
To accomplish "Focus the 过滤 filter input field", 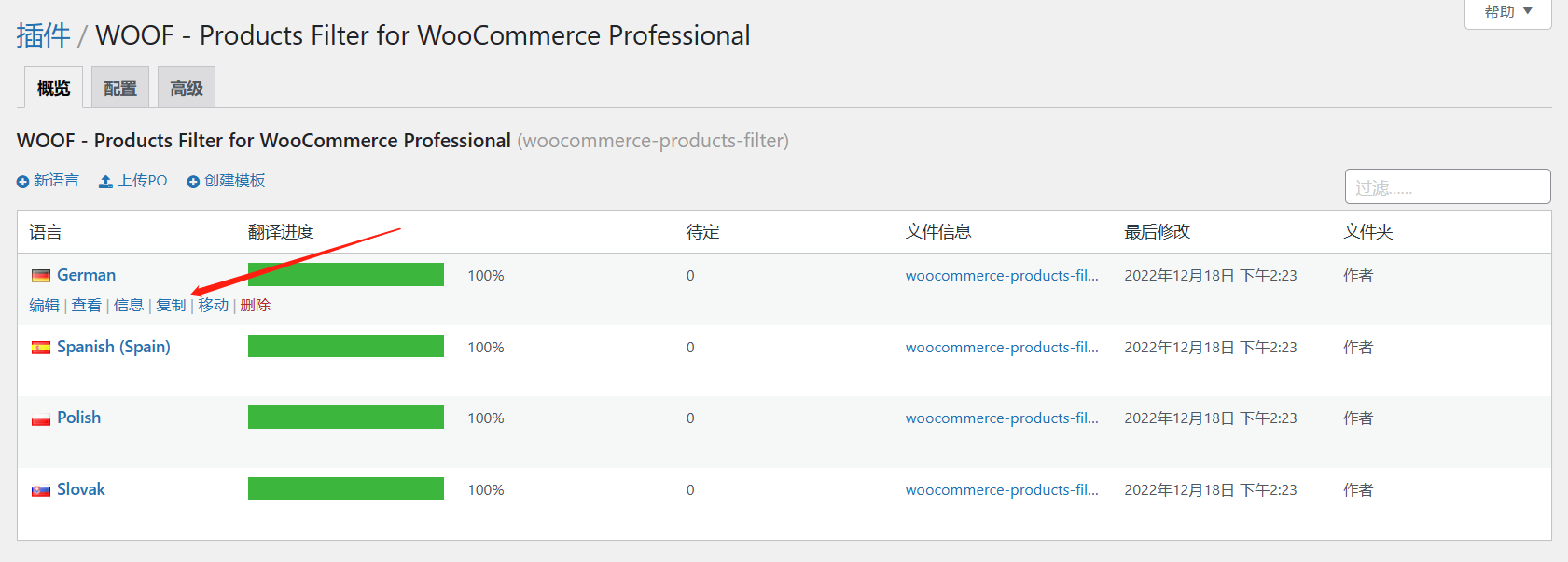I will [x=1447, y=186].
